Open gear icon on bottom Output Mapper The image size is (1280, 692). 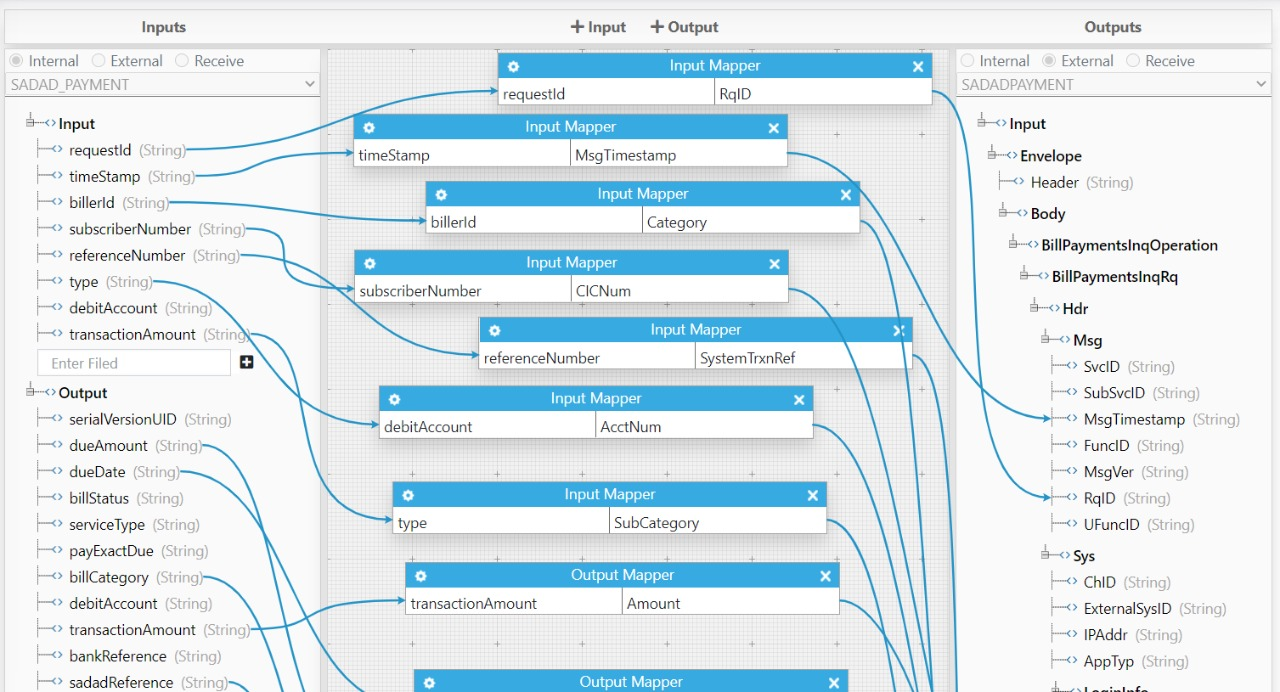tap(429, 683)
